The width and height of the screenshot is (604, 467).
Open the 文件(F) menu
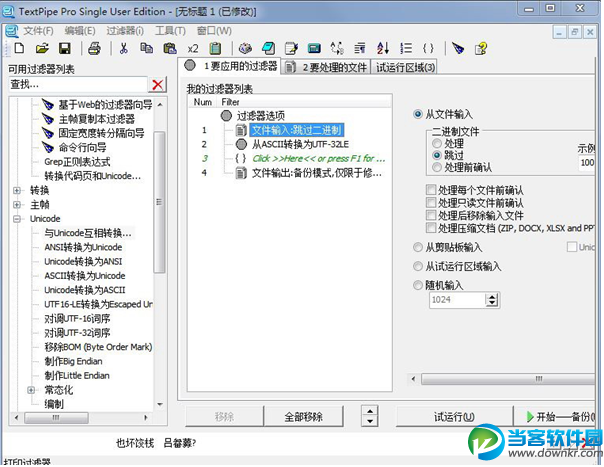tap(38, 31)
